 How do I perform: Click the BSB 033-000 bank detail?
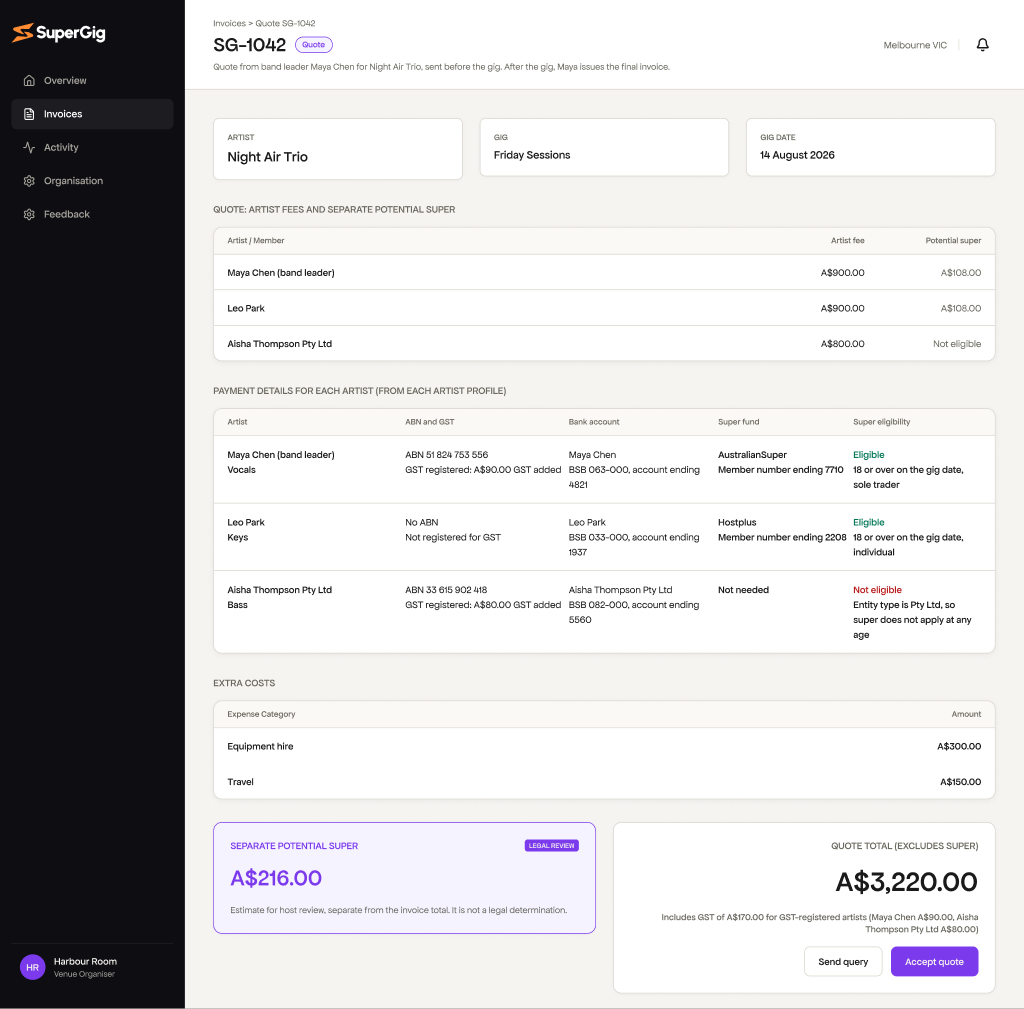point(633,545)
